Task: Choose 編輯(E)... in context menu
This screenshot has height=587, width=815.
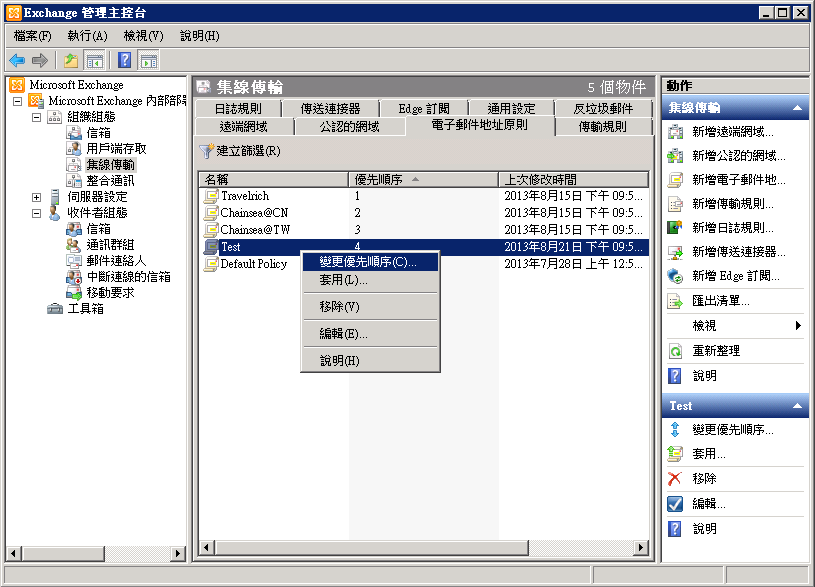Action: coord(370,334)
